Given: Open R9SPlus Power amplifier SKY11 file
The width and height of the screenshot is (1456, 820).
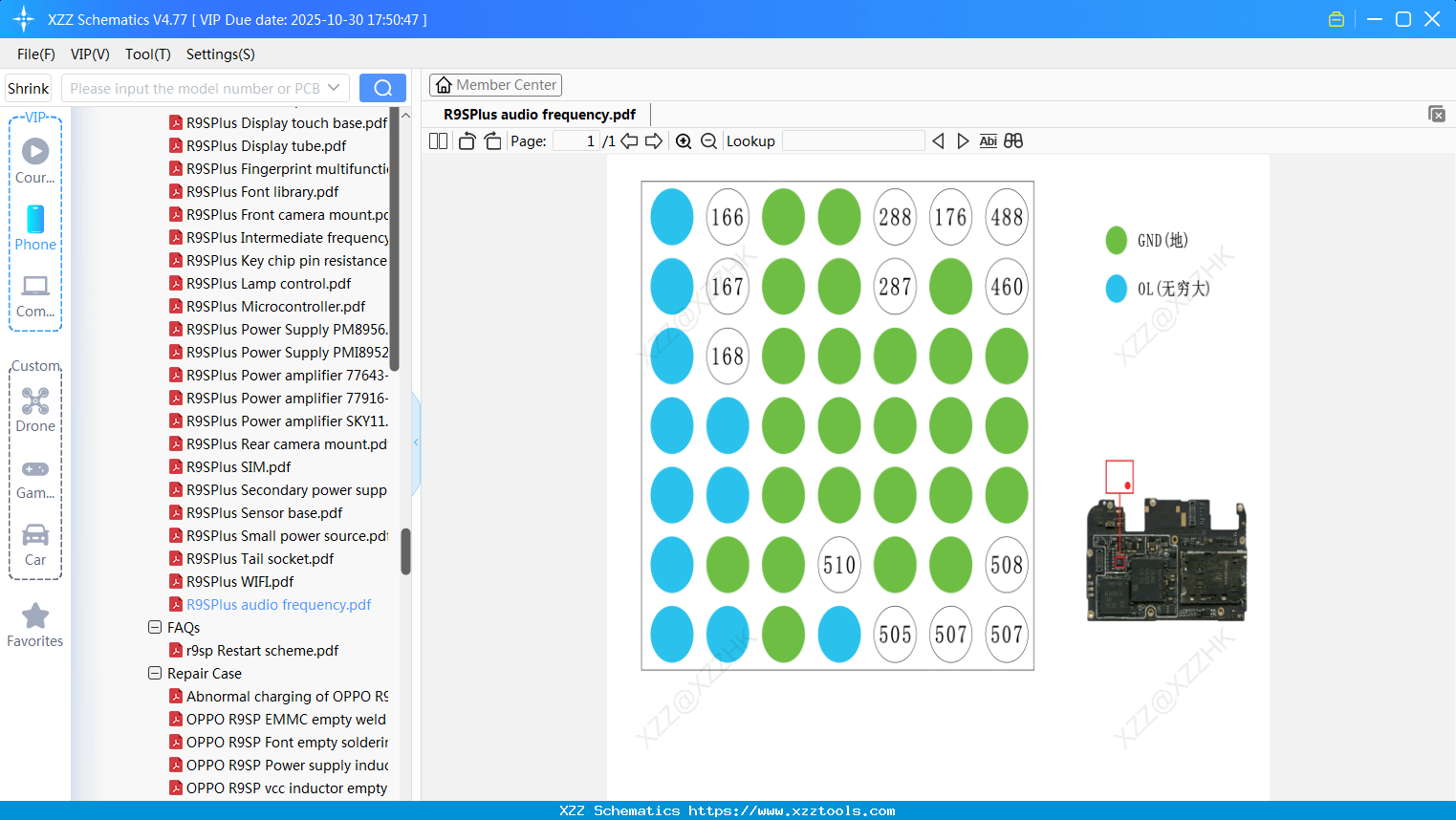Looking at the screenshot, I should [278, 421].
